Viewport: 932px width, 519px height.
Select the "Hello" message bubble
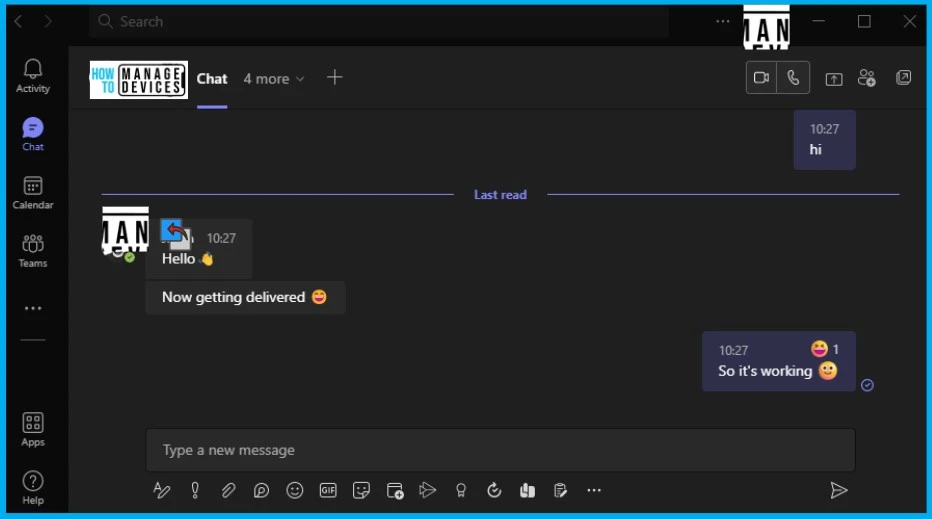click(x=199, y=249)
